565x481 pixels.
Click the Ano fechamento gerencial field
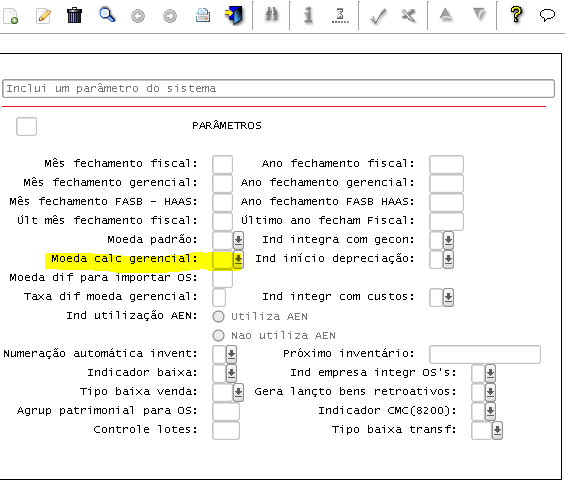point(446,183)
